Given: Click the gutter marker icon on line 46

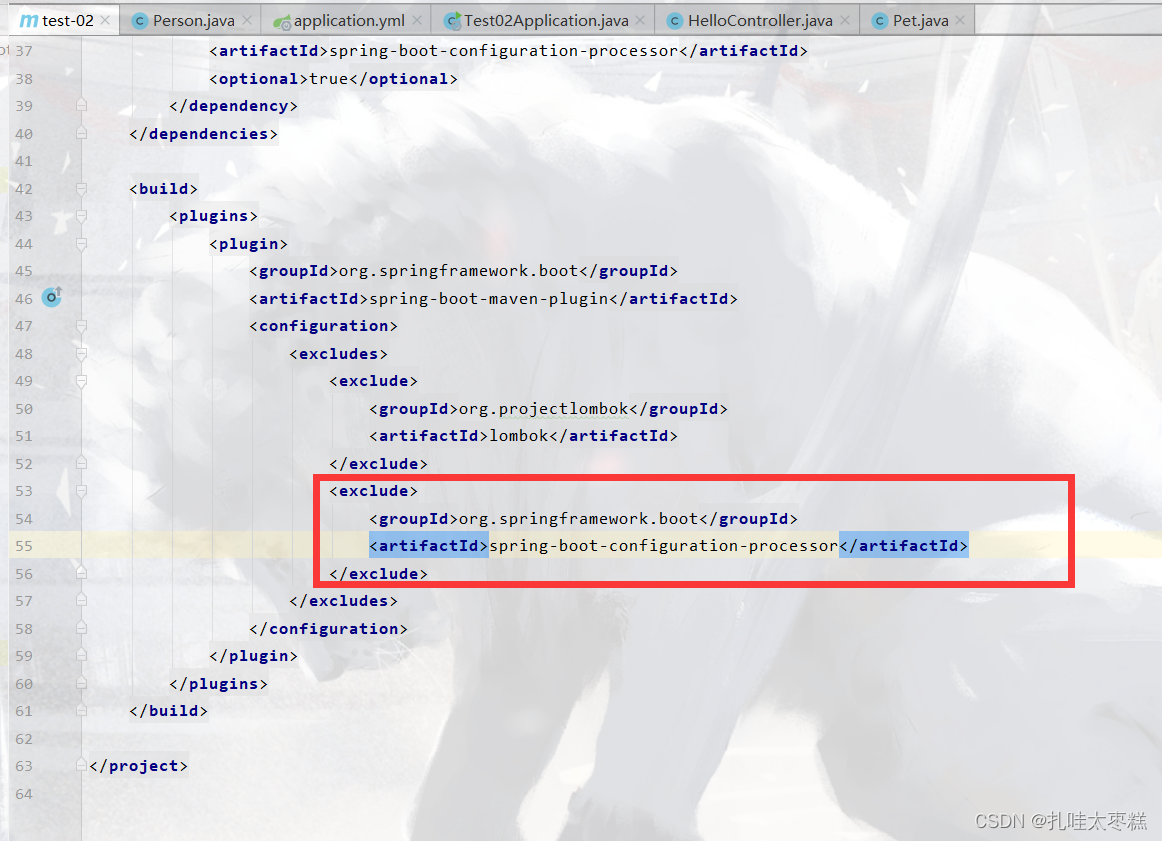Looking at the screenshot, I should [51, 297].
